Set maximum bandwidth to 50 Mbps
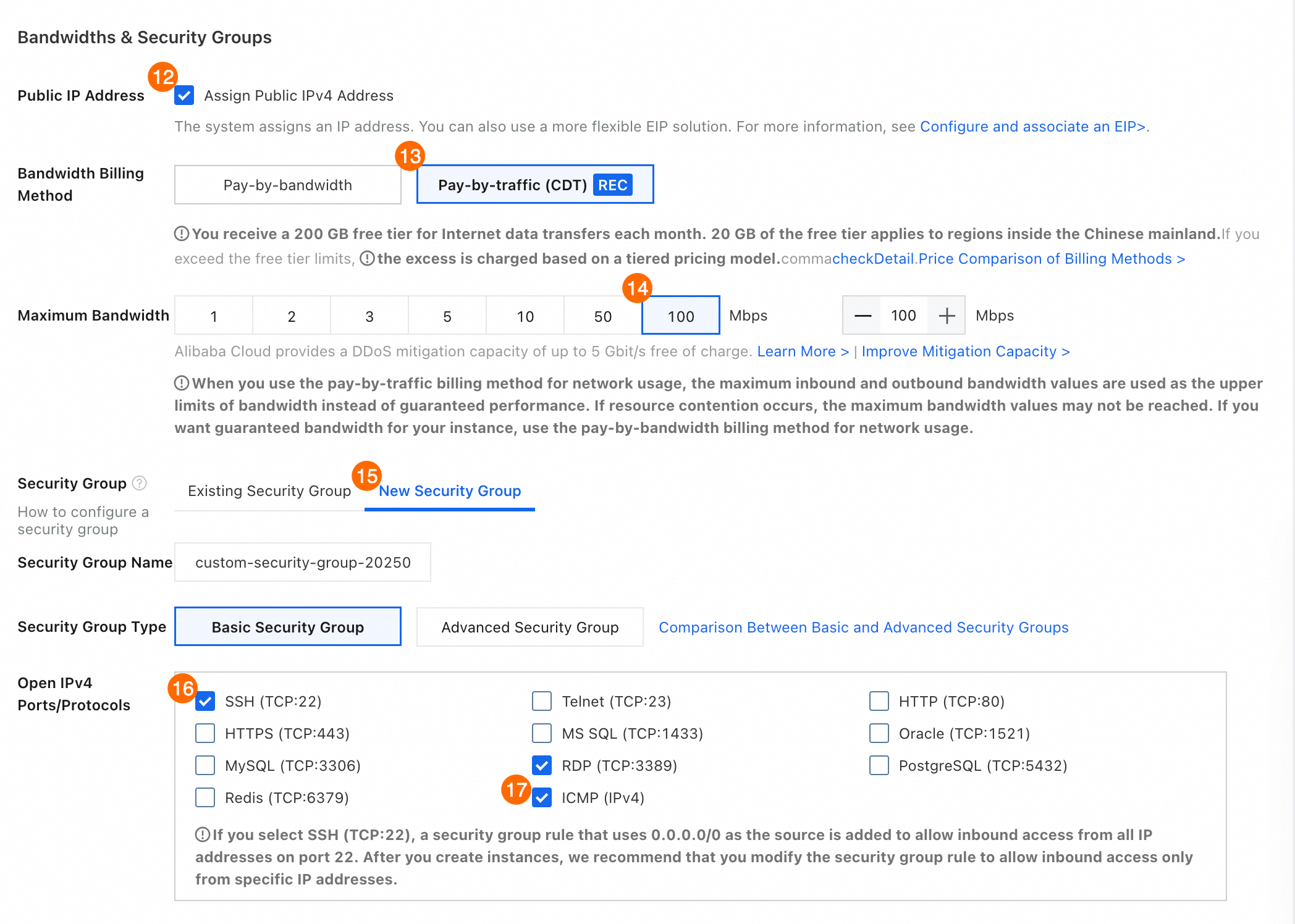1295x924 pixels. 602,316
